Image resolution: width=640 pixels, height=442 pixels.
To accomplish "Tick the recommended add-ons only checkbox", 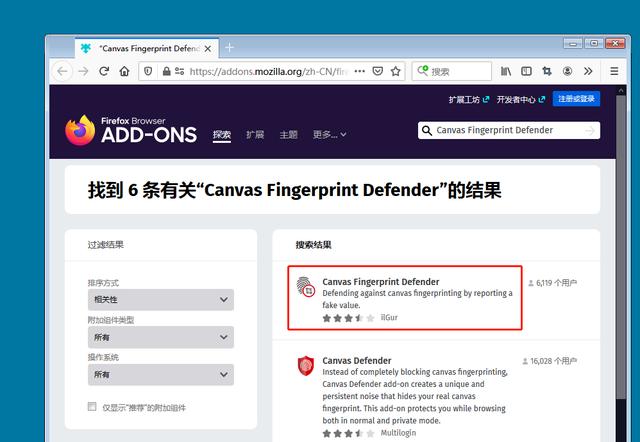I will point(92,406).
